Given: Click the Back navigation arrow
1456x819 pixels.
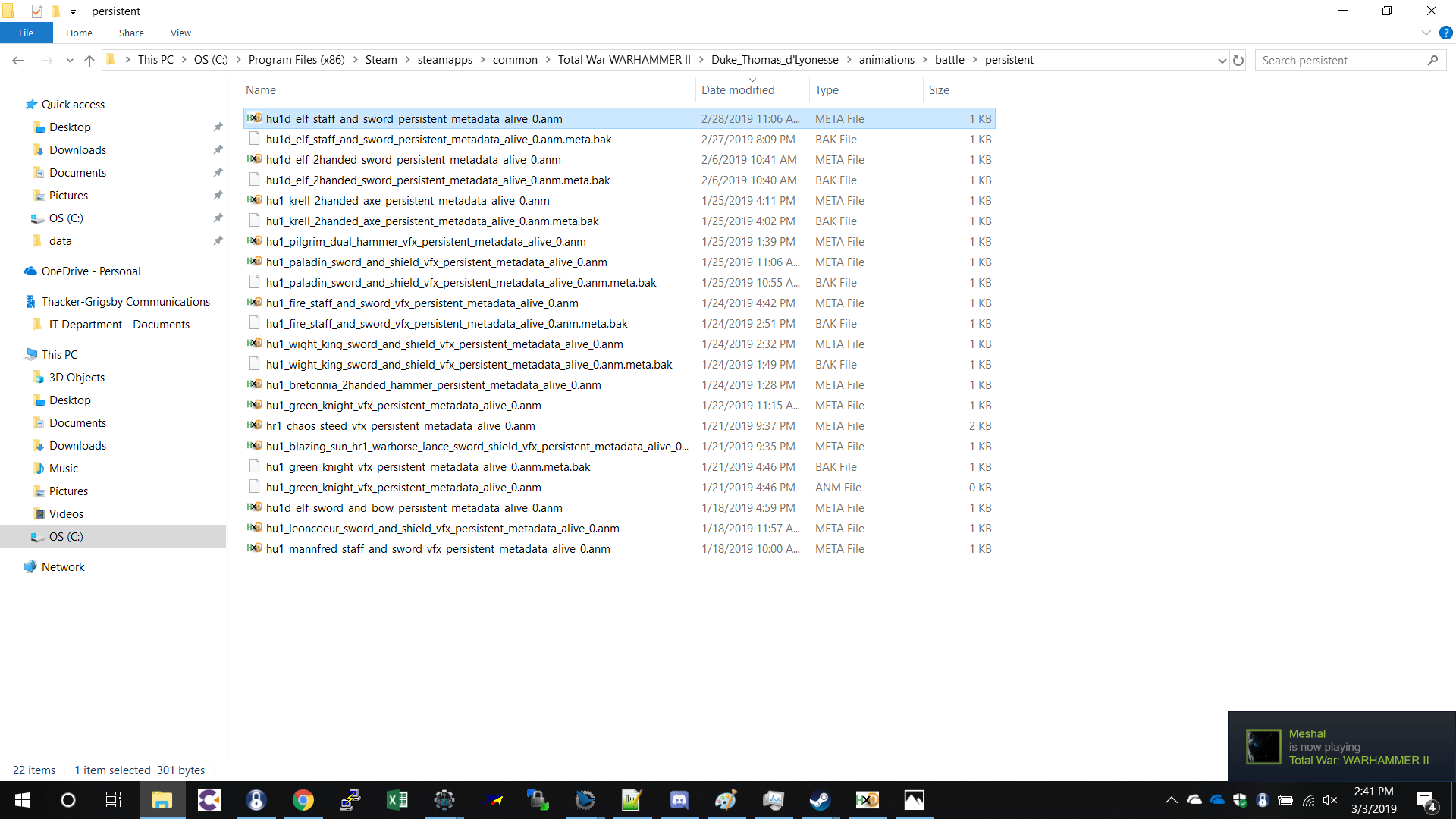Looking at the screenshot, I should (x=18, y=61).
